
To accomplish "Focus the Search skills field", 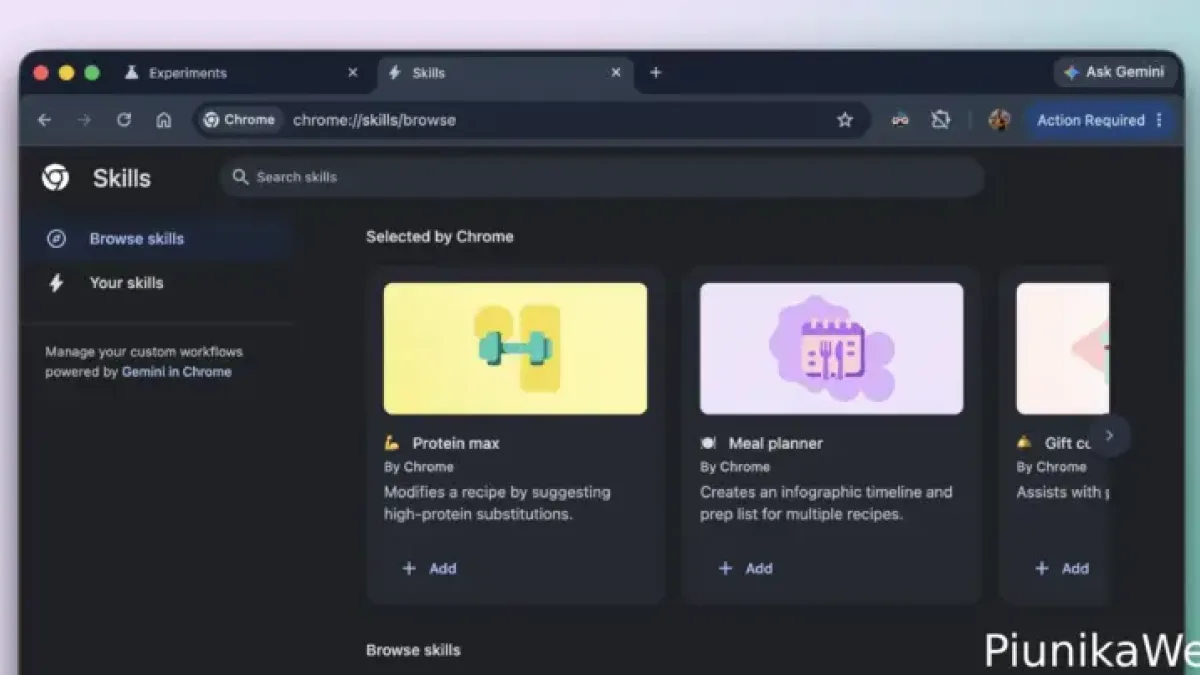I will point(602,177).
